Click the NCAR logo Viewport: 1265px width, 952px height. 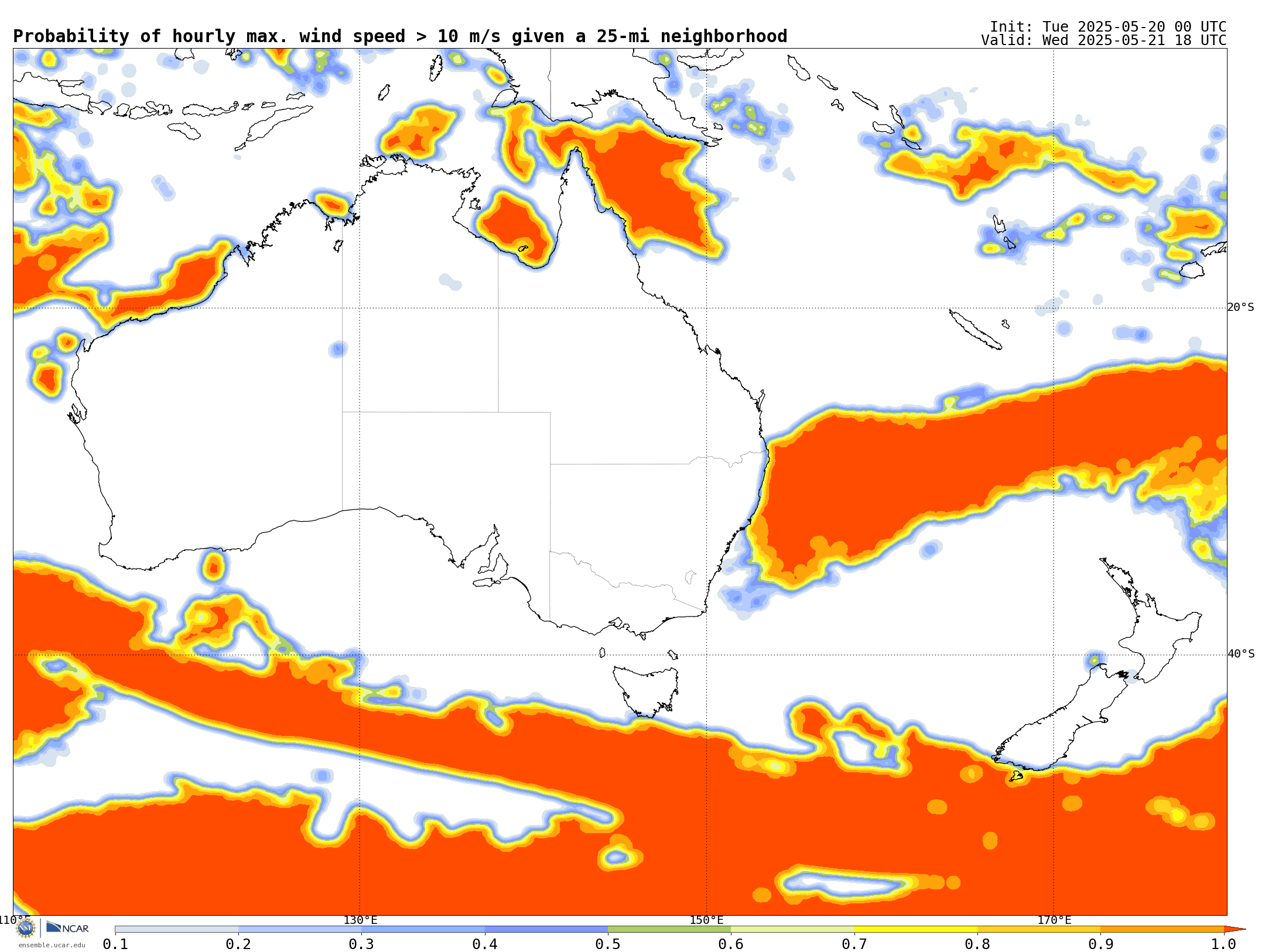click(x=67, y=927)
